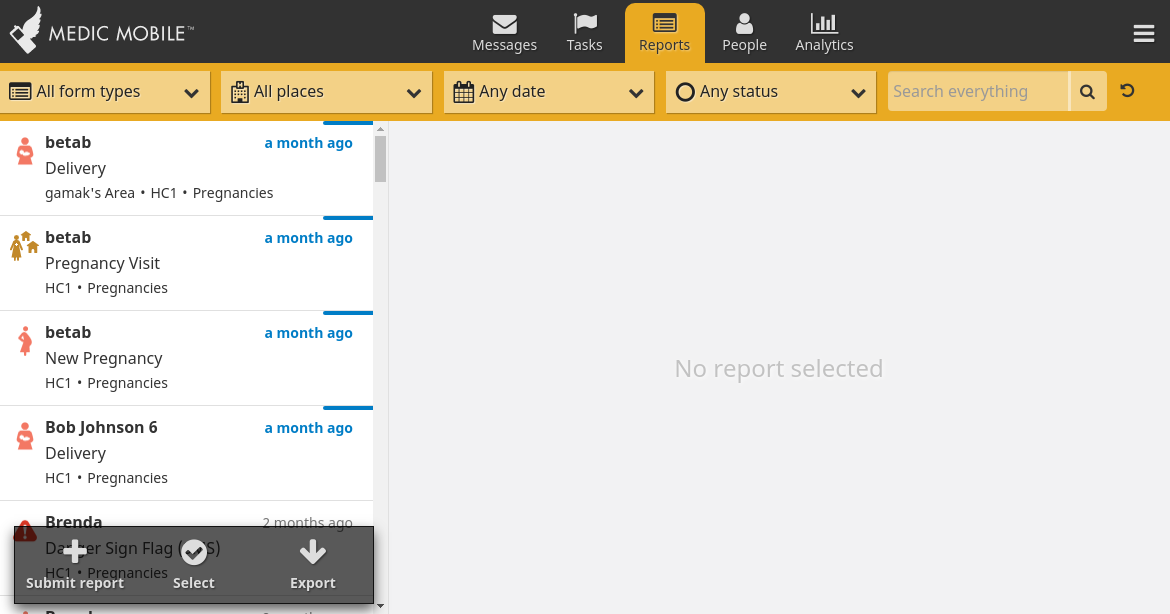Click 'a month ago' on Bob Johnson 6 row
The height and width of the screenshot is (614, 1170).
[308, 428]
